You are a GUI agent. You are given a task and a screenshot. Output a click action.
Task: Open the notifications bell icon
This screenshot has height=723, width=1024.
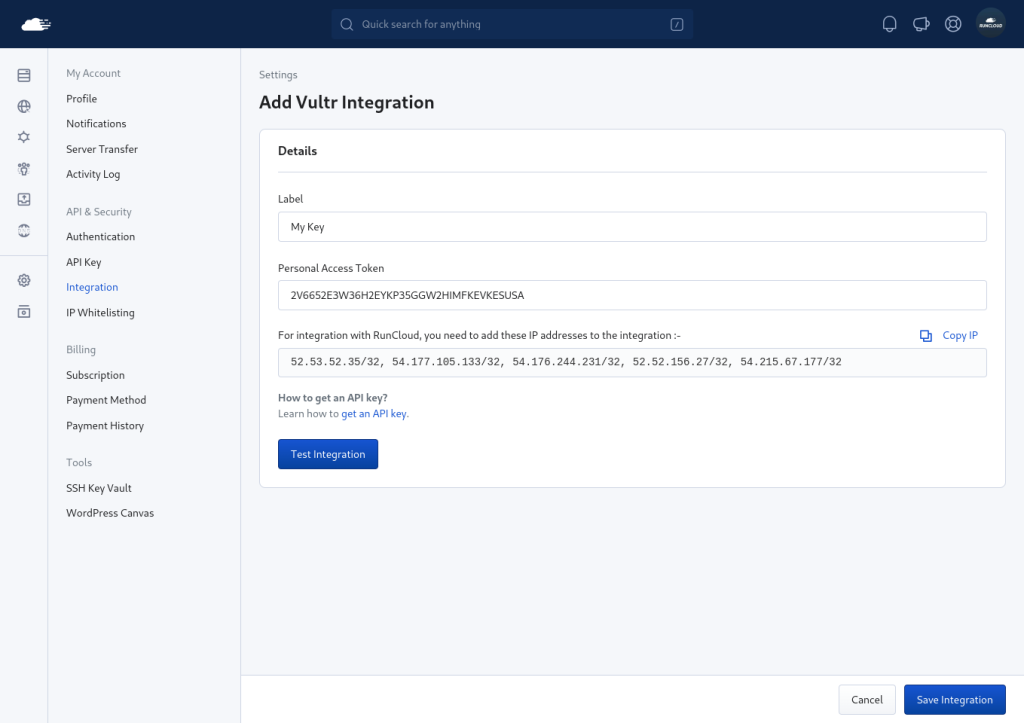pyautogui.click(x=889, y=24)
